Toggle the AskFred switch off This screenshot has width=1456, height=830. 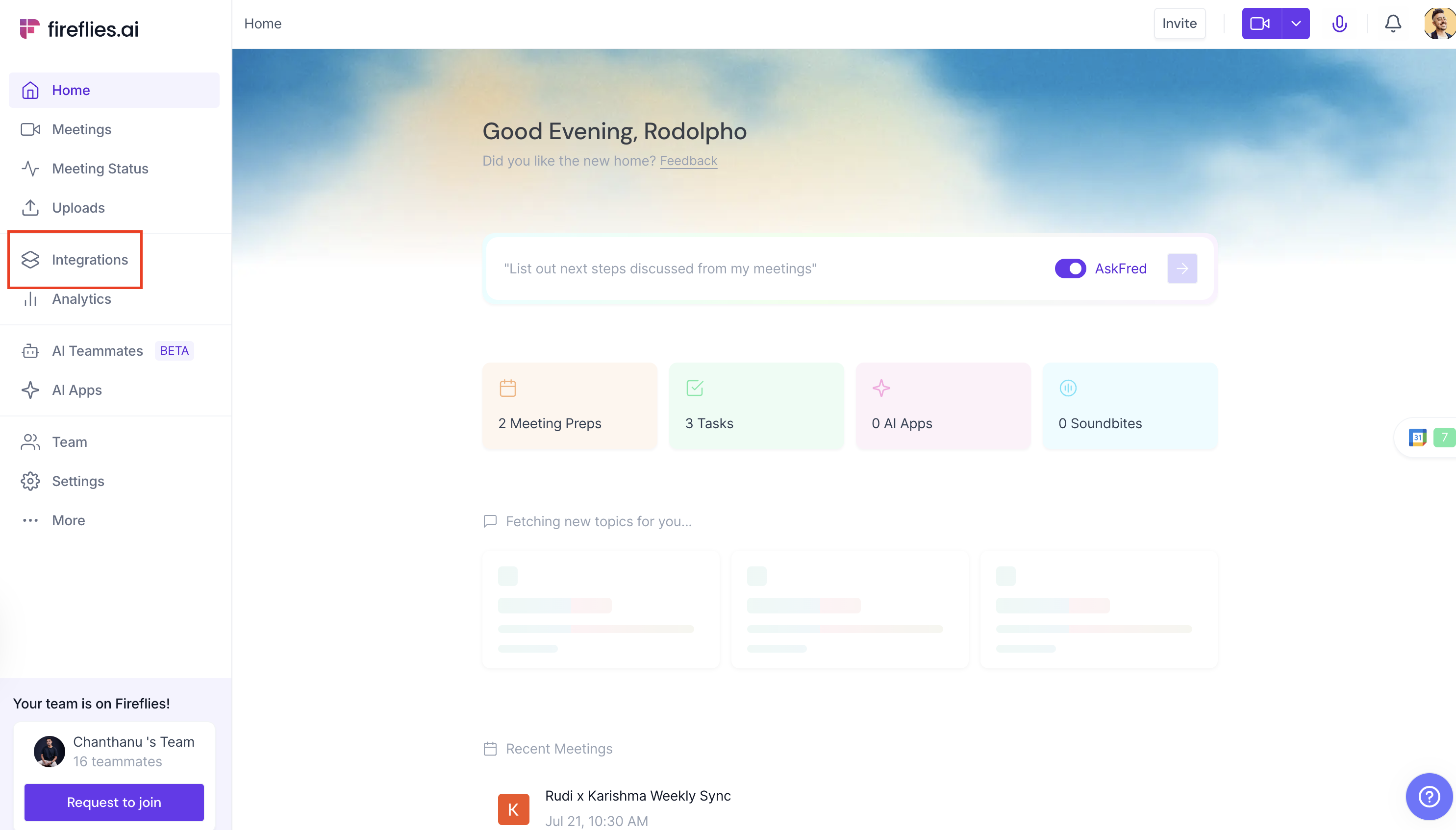(1070, 269)
